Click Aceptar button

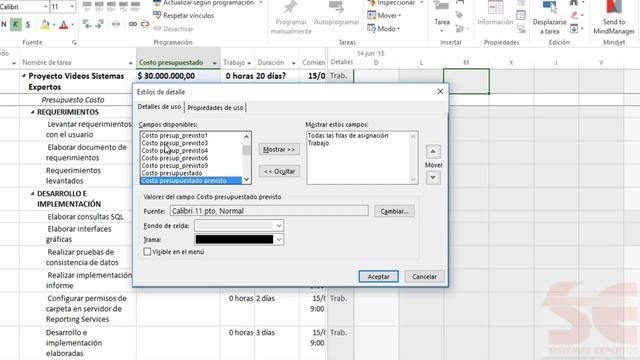tap(378, 276)
